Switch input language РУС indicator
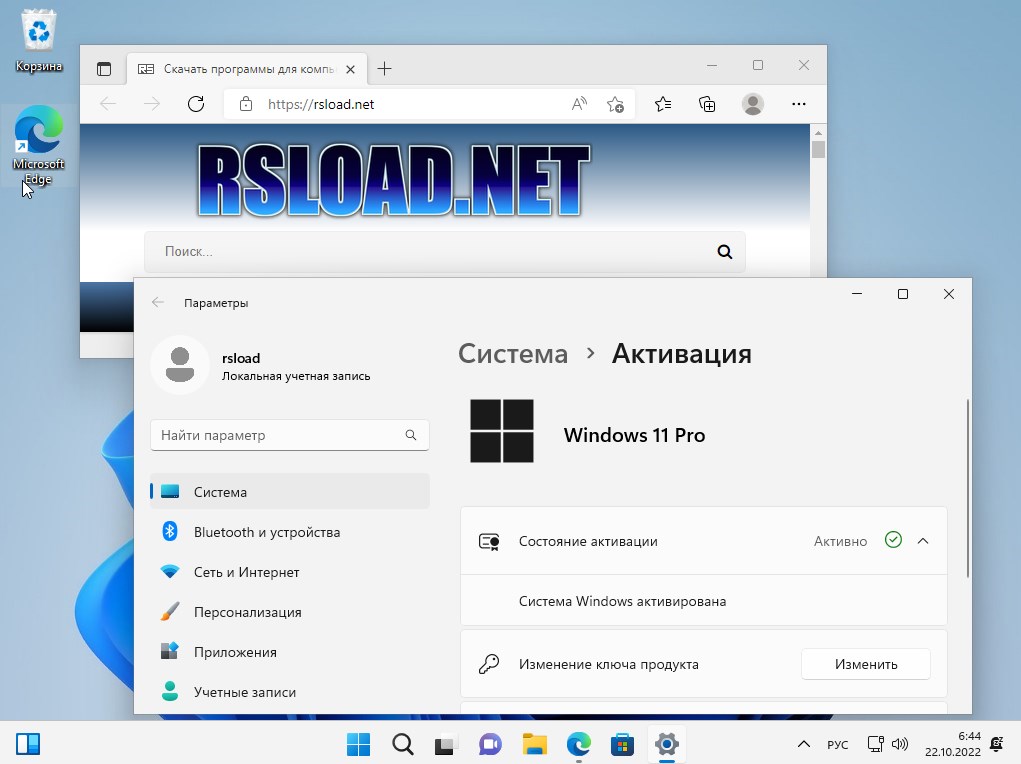Screen dimensions: 1021x764 [x=837, y=744]
